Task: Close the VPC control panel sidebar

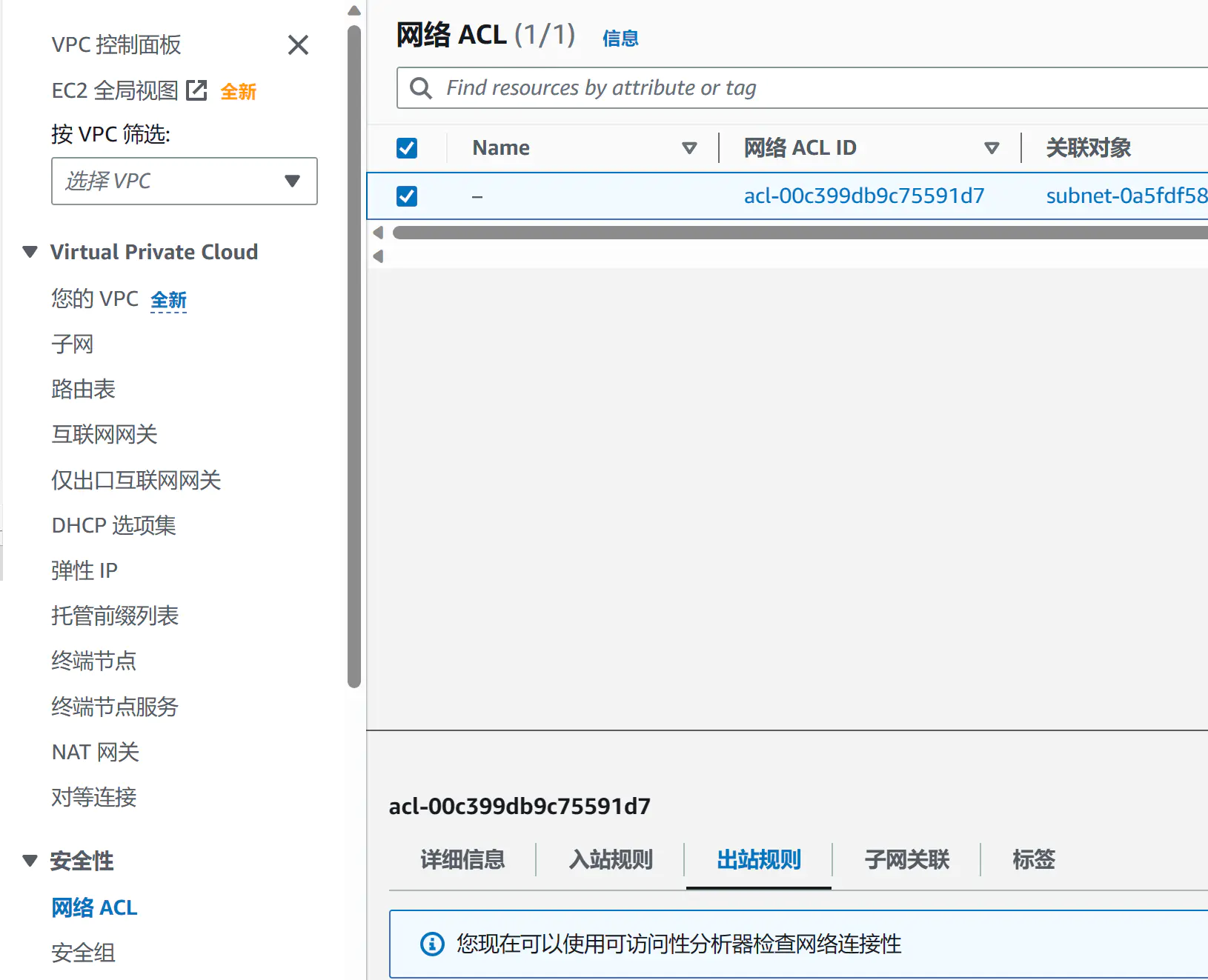Action: click(x=298, y=45)
